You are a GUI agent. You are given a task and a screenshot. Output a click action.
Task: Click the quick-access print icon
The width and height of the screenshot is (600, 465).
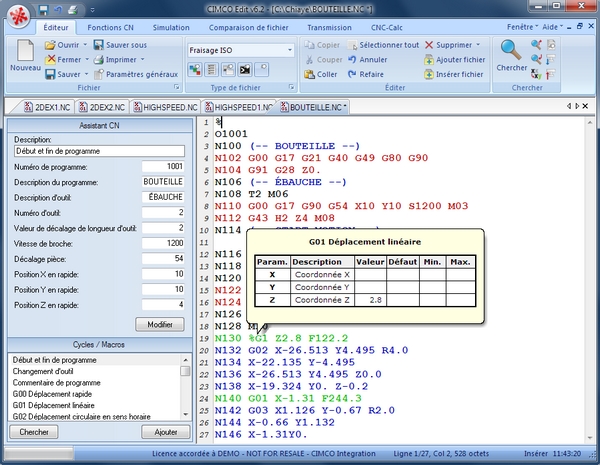(x=73, y=9)
